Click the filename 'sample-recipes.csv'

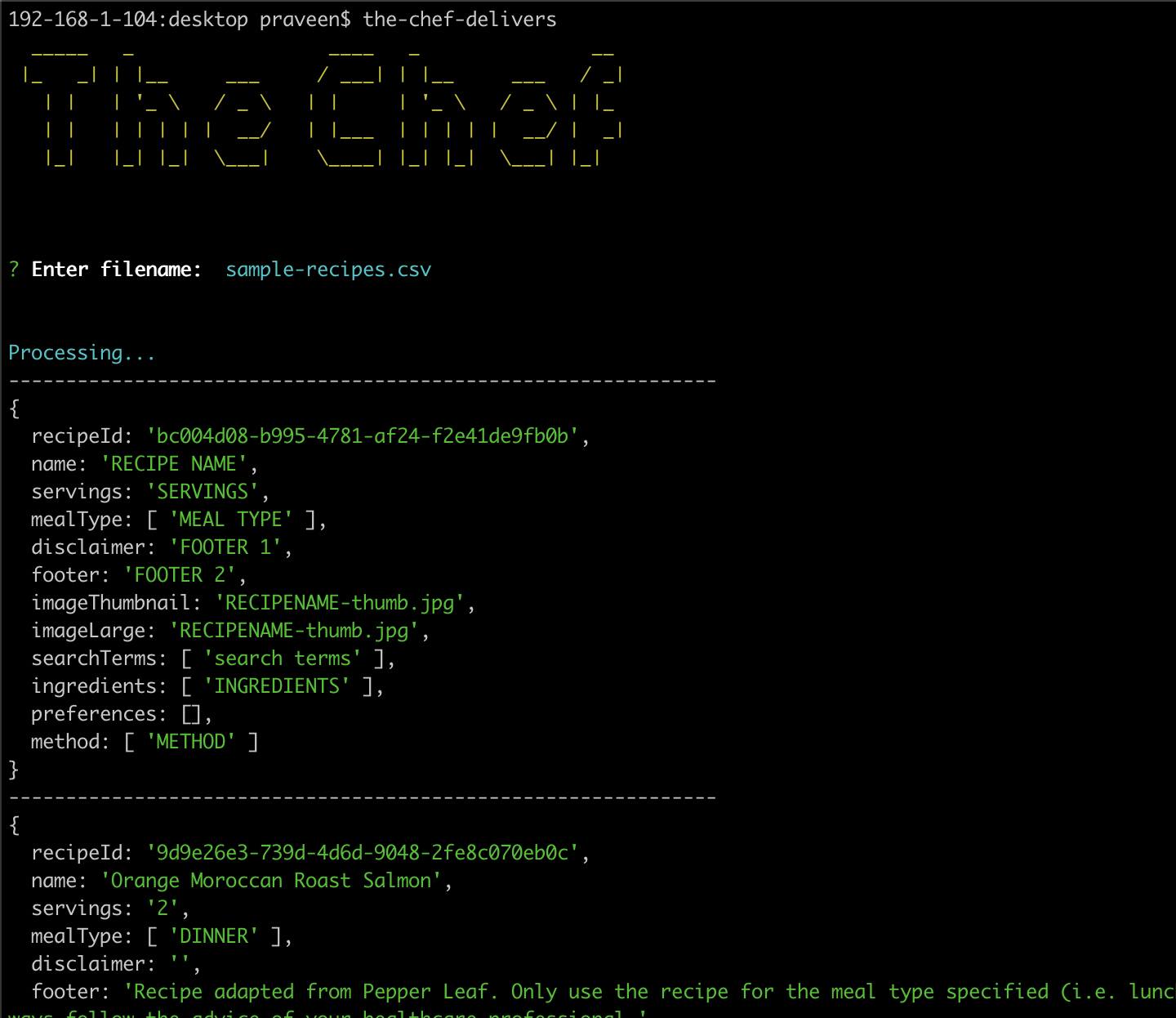pos(328,270)
